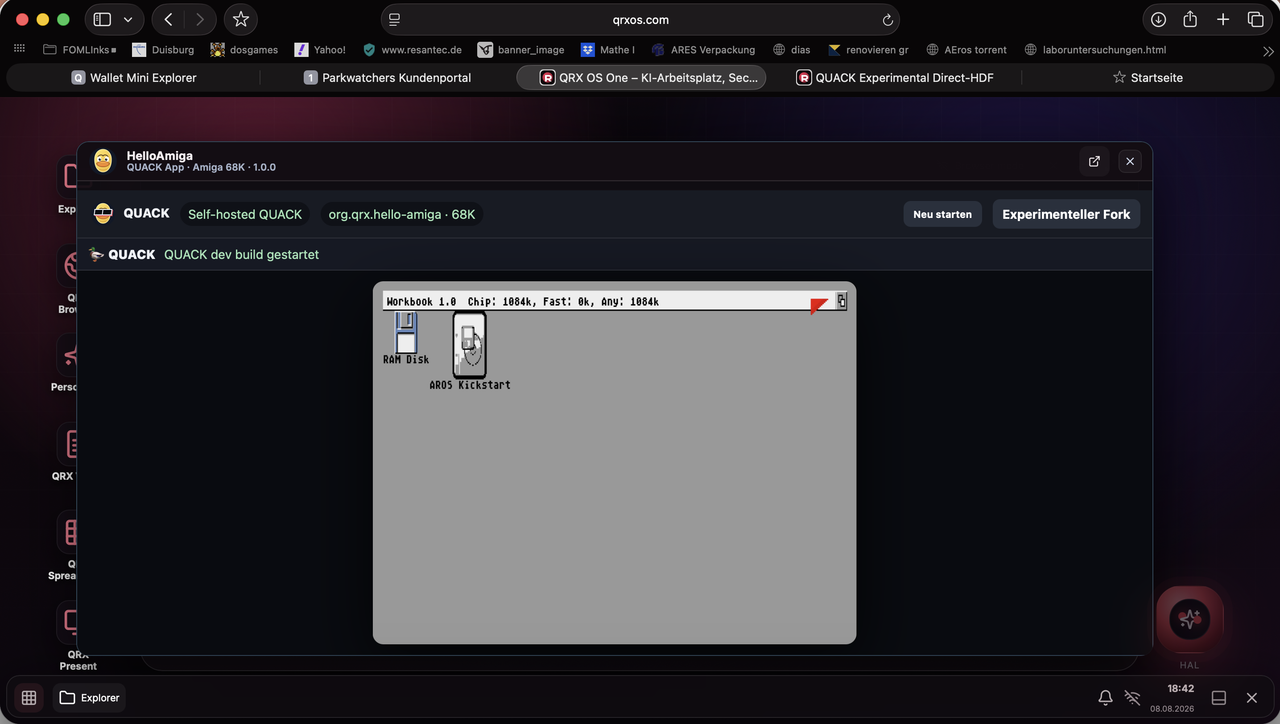Reload the qrxos.com page
1280x724 pixels.
[x=887, y=20]
